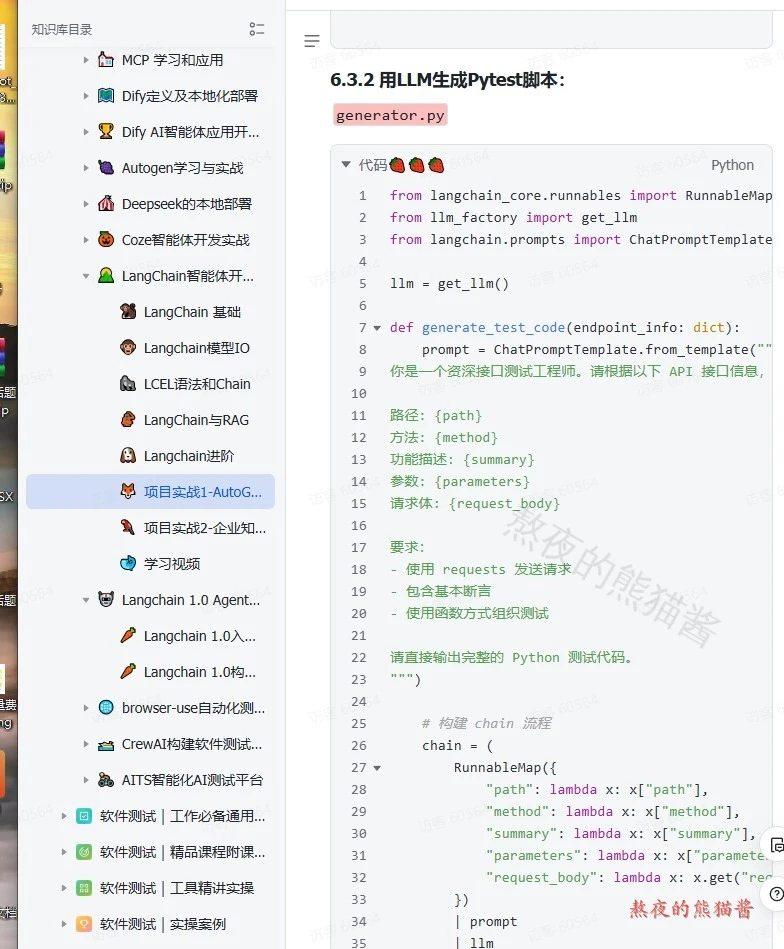The height and width of the screenshot is (949, 784).
Task: Collapse the LangChain智能体开 tree node
Action: pos(85,276)
